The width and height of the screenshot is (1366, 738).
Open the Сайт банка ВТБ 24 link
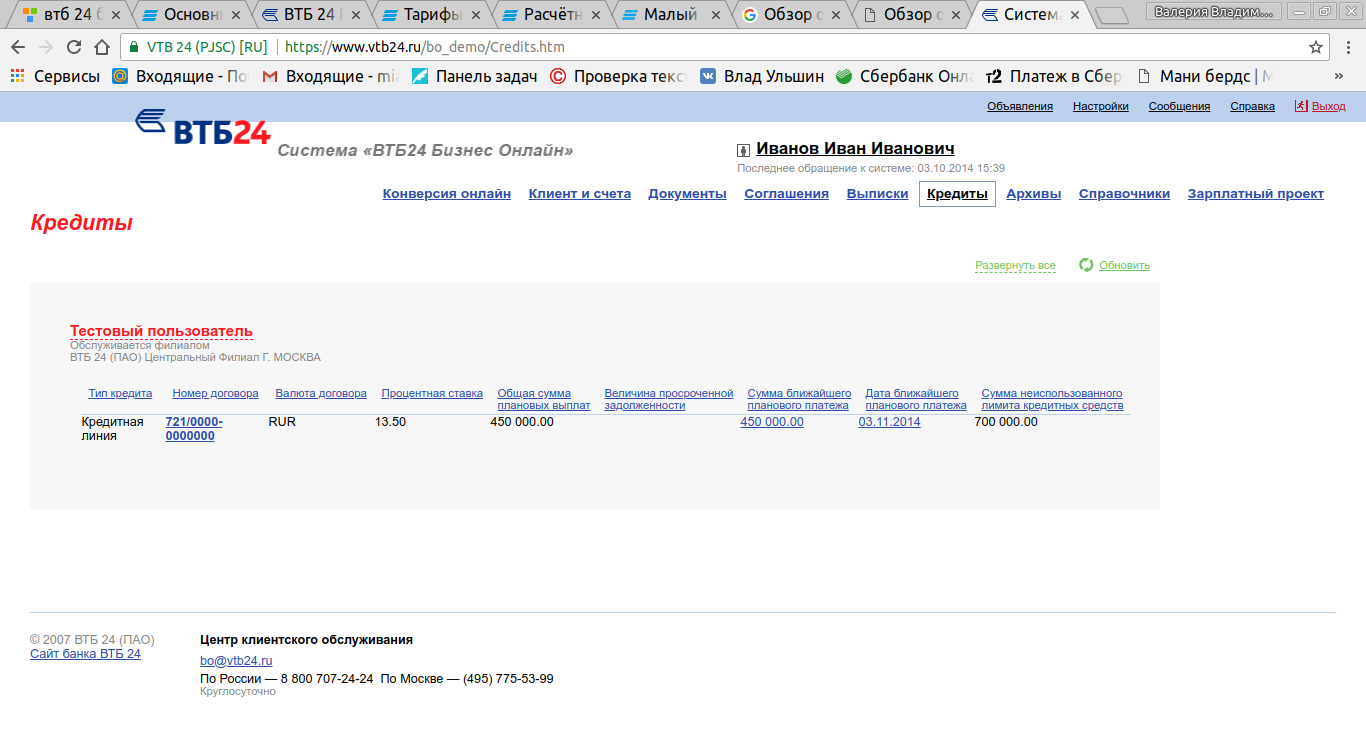click(85, 654)
